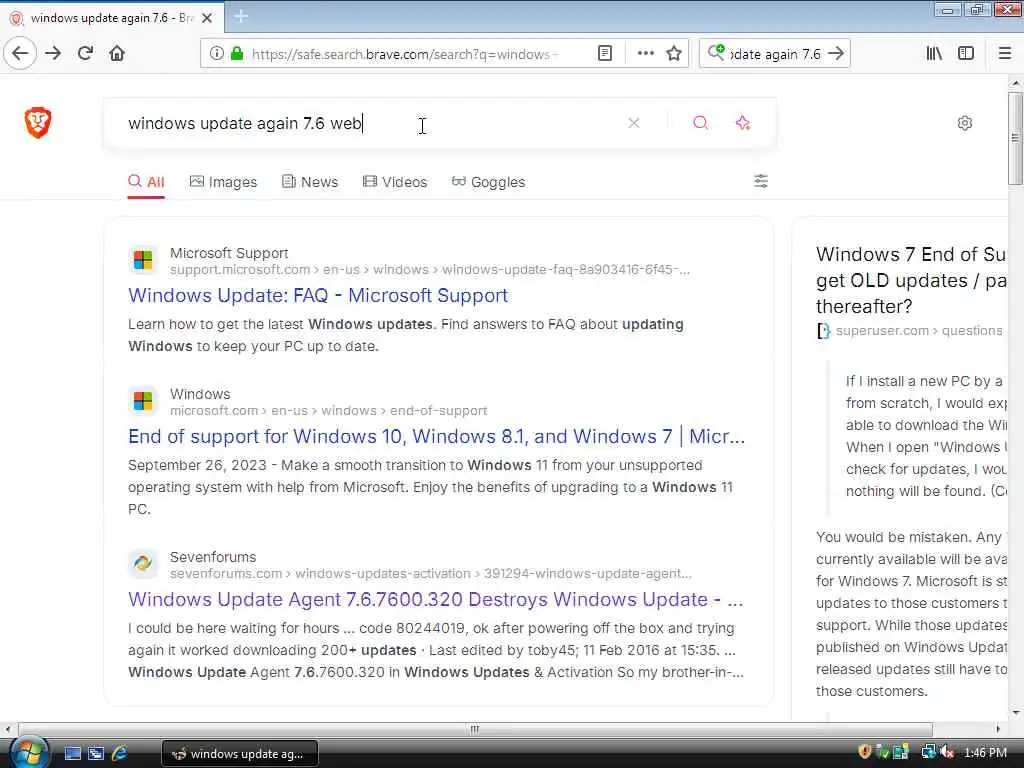Open 'Windows Update Agent 7.6.7600.320' result link
Screen dimensions: 1024x768
pyautogui.click(x=436, y=599)
